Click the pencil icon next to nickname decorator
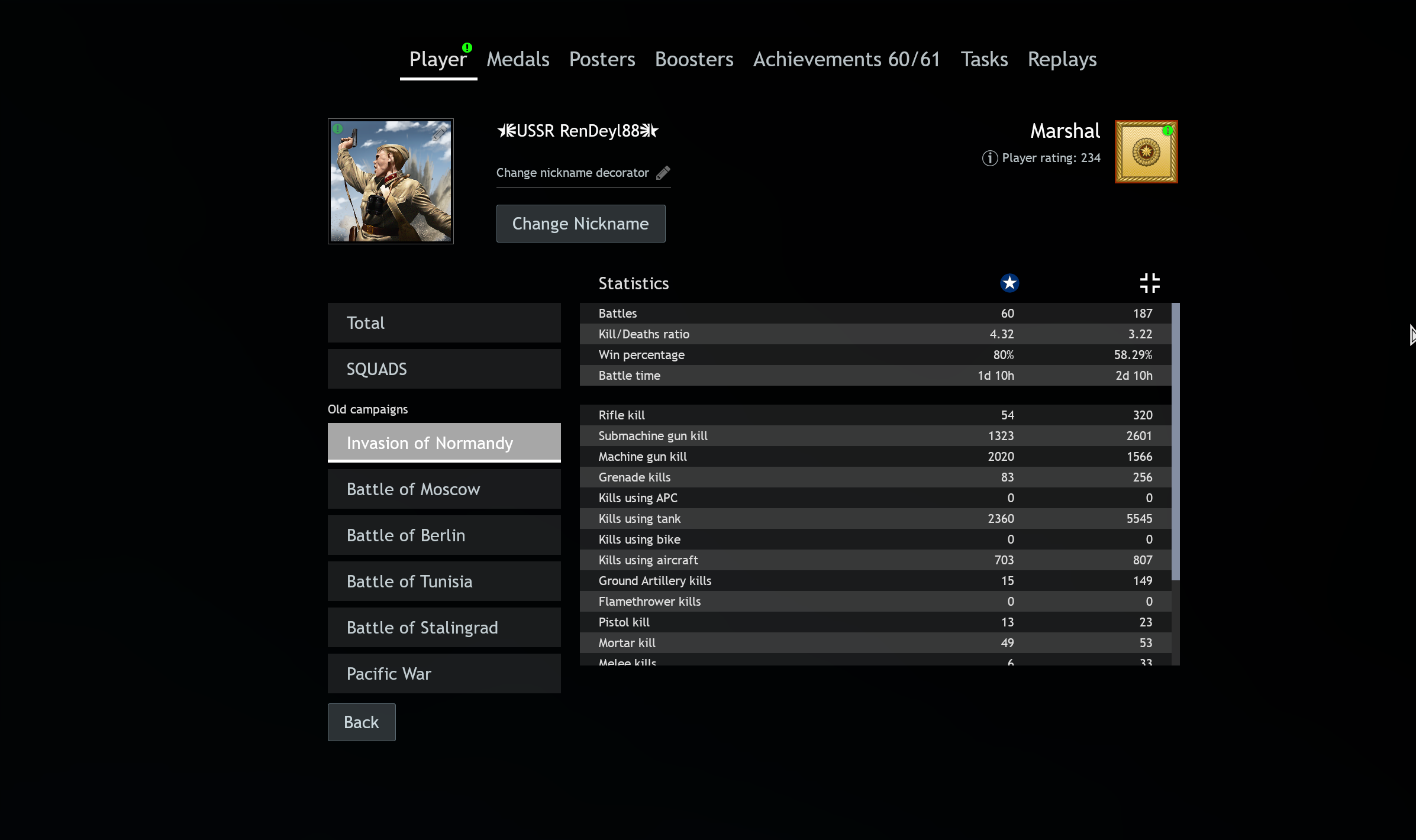Image resolution: width=1416 pixels, height=840 pixels. (663, 173)
